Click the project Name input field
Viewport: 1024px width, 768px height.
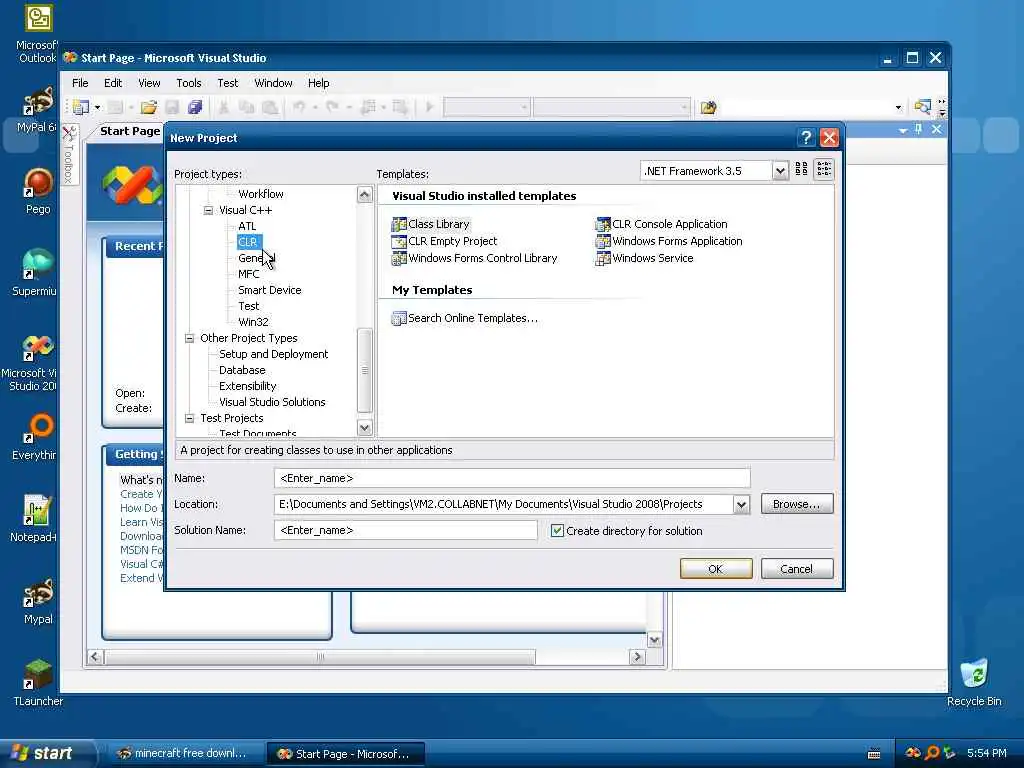tap(512, 478)
